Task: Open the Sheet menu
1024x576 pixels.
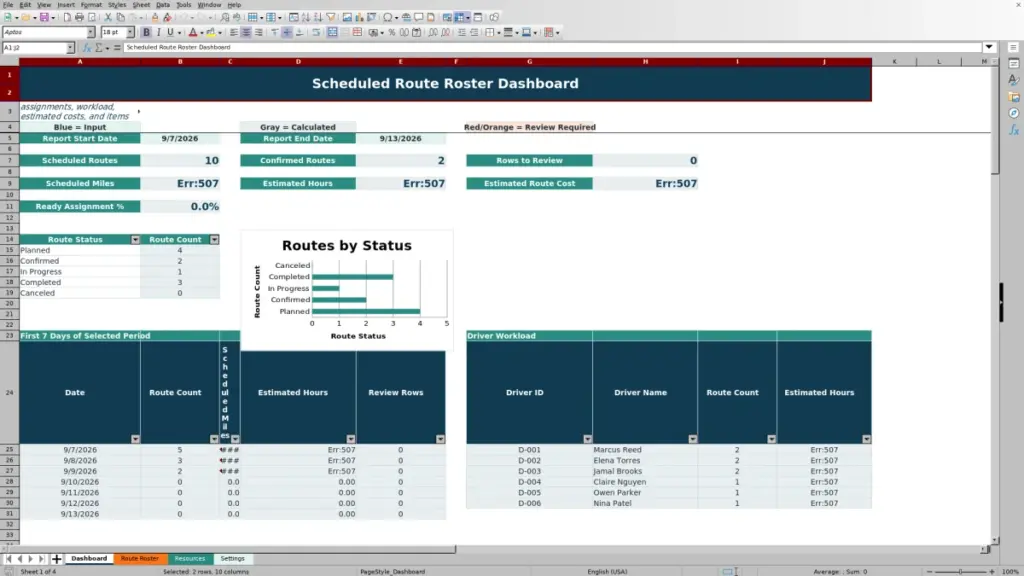Action: click(141, 5)
